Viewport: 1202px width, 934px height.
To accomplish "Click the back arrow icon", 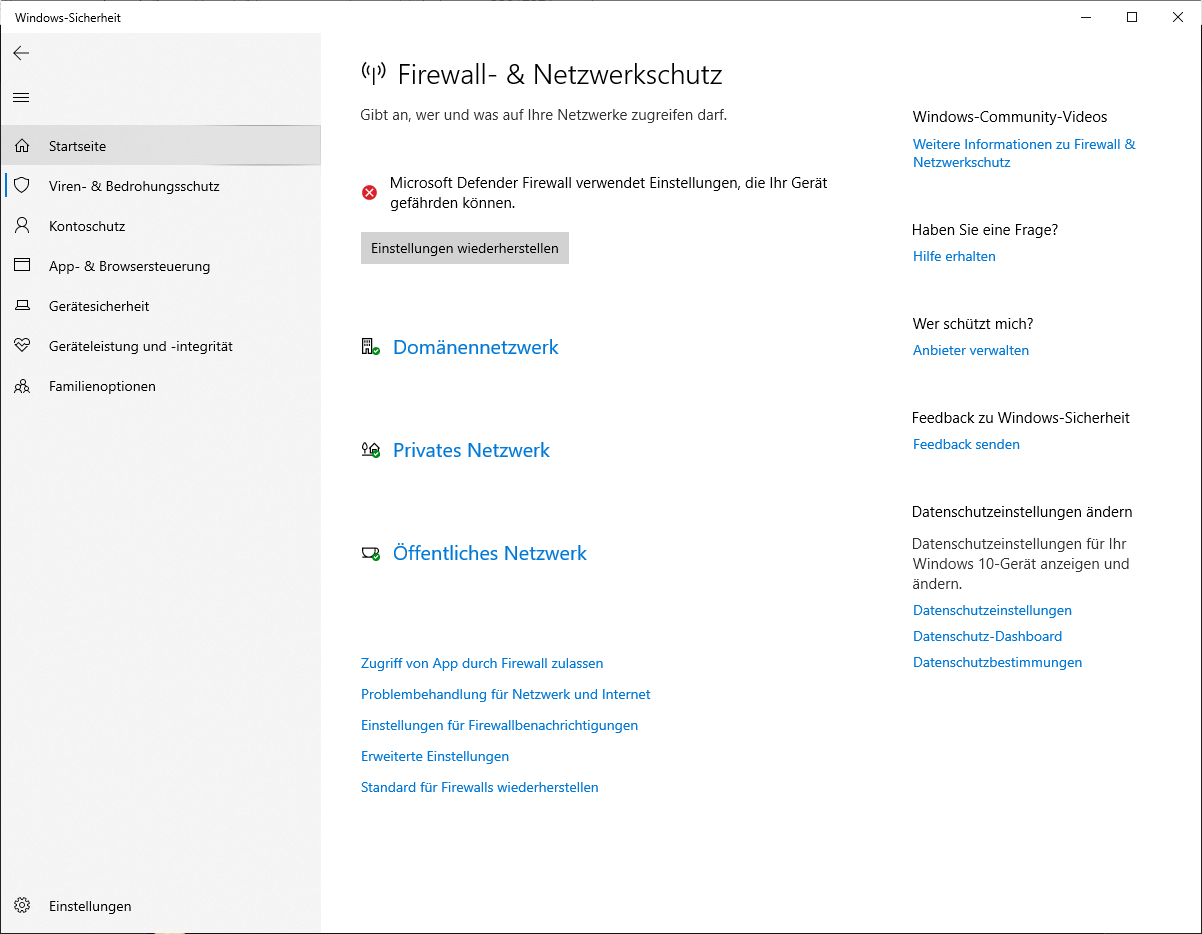I will coord(21,53).
